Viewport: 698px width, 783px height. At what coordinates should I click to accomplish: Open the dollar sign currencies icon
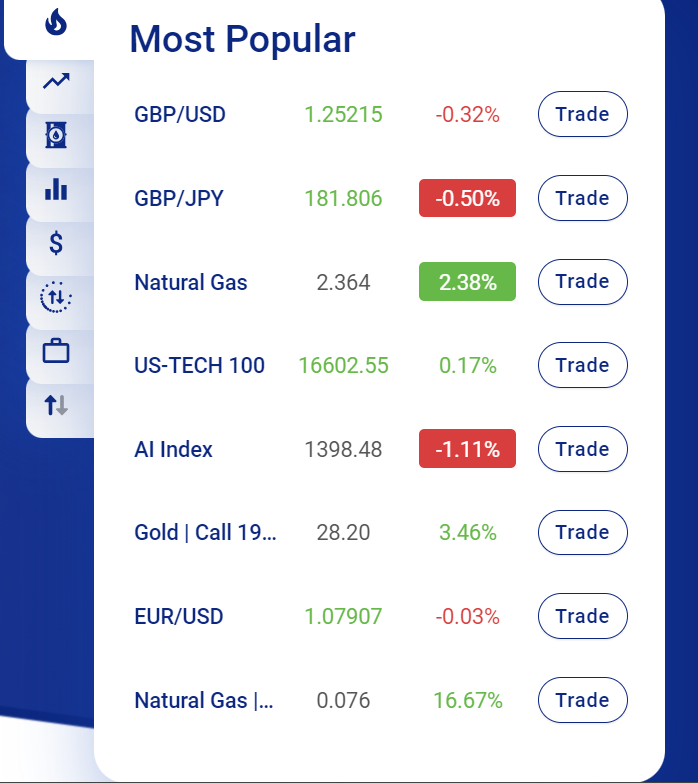coord(56,243)
